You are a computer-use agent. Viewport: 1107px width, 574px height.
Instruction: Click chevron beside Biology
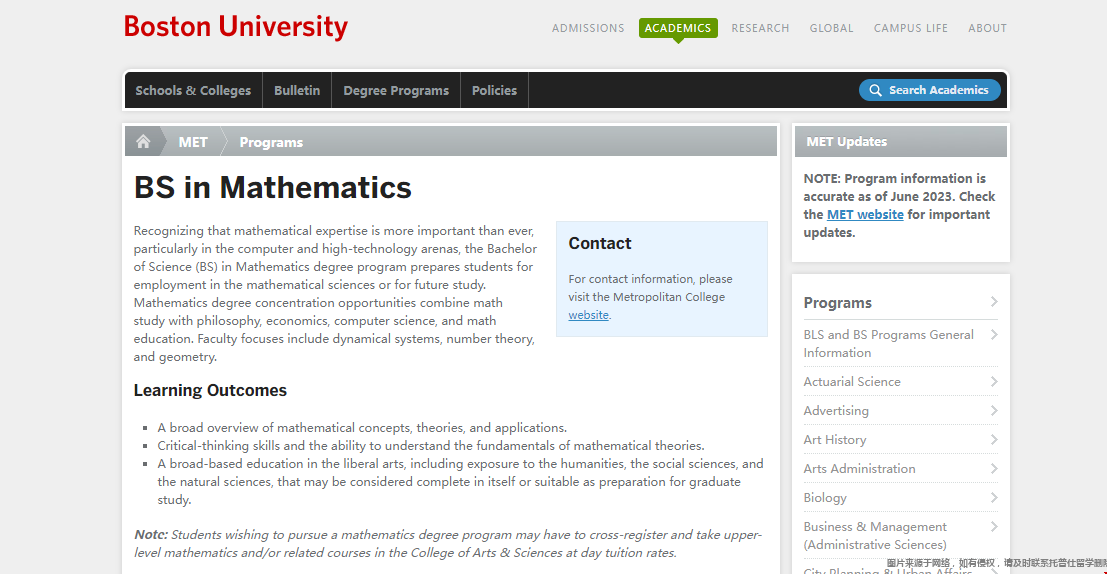click(x=993, y=497)
